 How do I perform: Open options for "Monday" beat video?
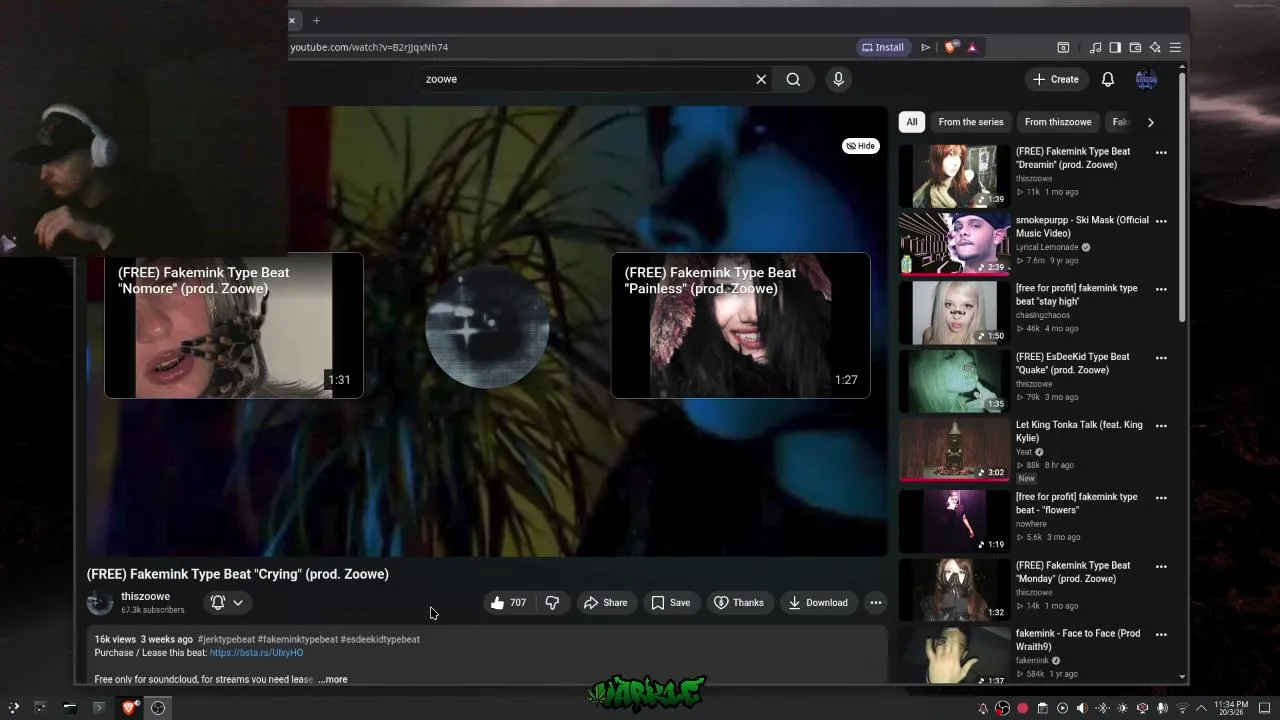[x=1161, y=566]
